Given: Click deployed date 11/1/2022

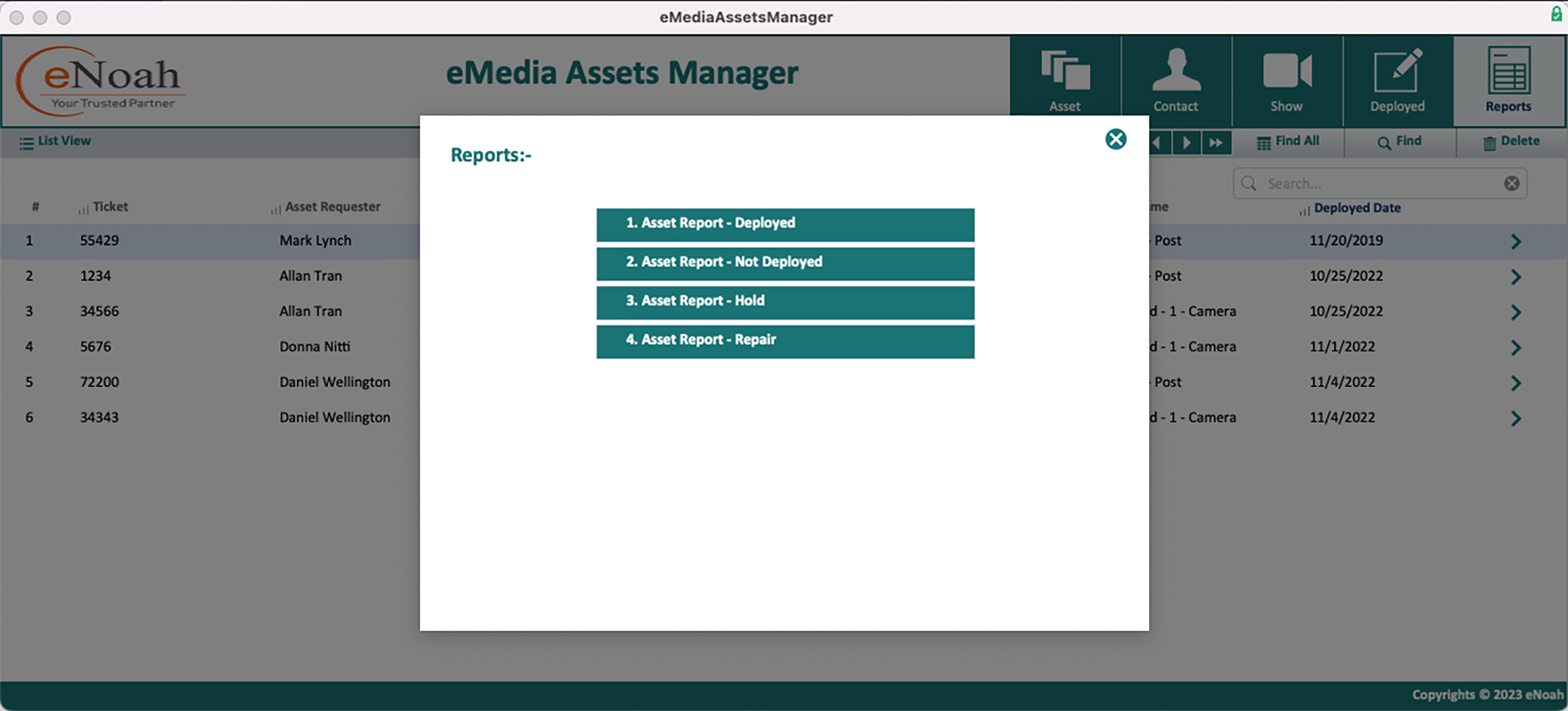Looking at the screenshot, I should pos(1342,347).
